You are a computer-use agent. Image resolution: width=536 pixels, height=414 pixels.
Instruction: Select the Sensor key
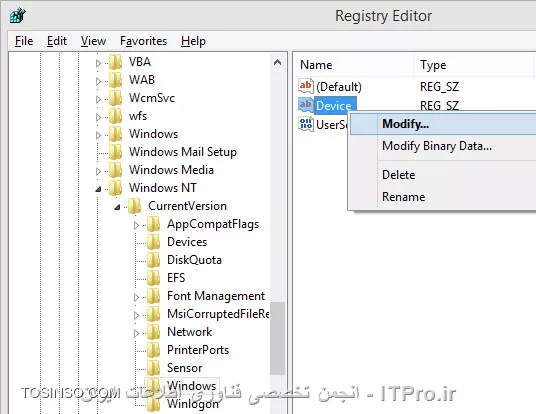point(185,368)
